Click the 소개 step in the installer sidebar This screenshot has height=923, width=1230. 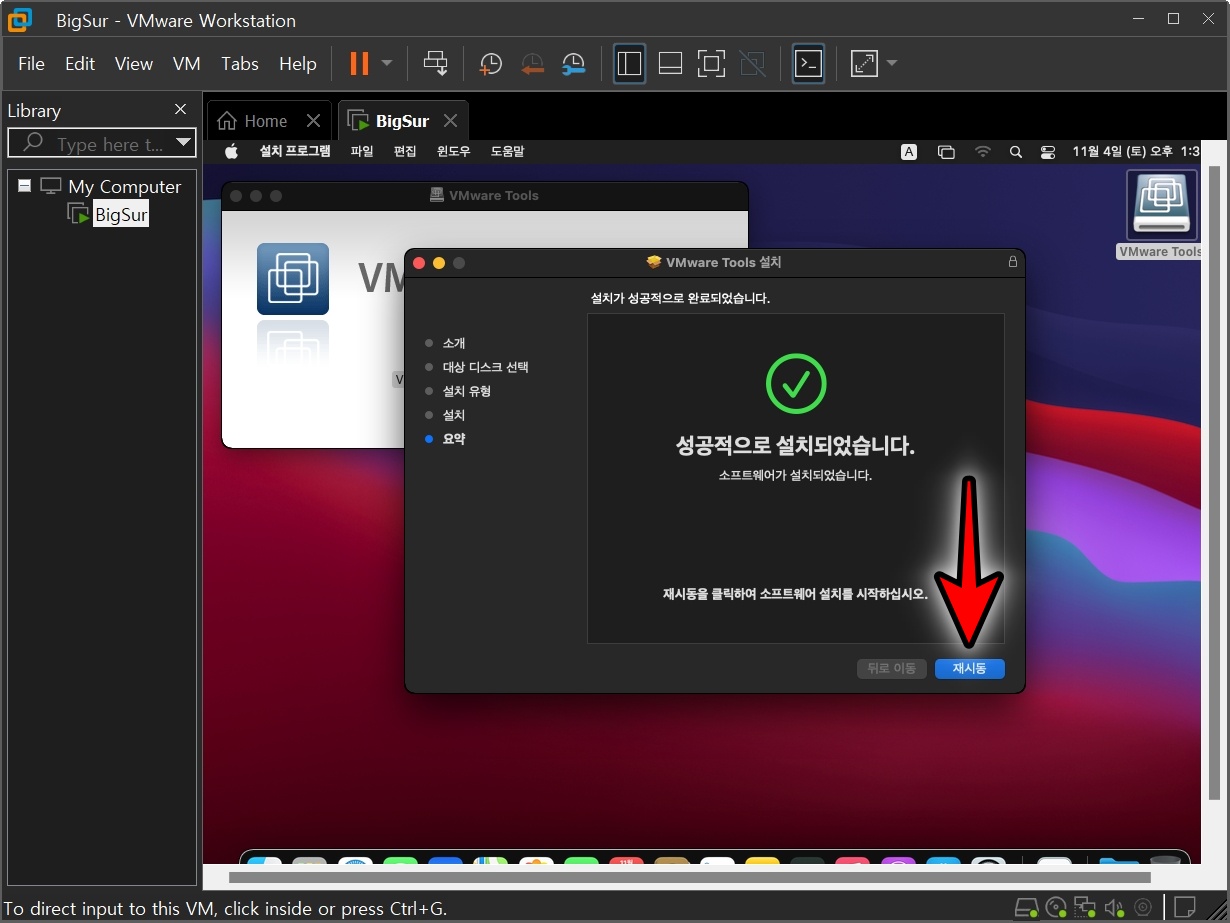coord(454,343)
